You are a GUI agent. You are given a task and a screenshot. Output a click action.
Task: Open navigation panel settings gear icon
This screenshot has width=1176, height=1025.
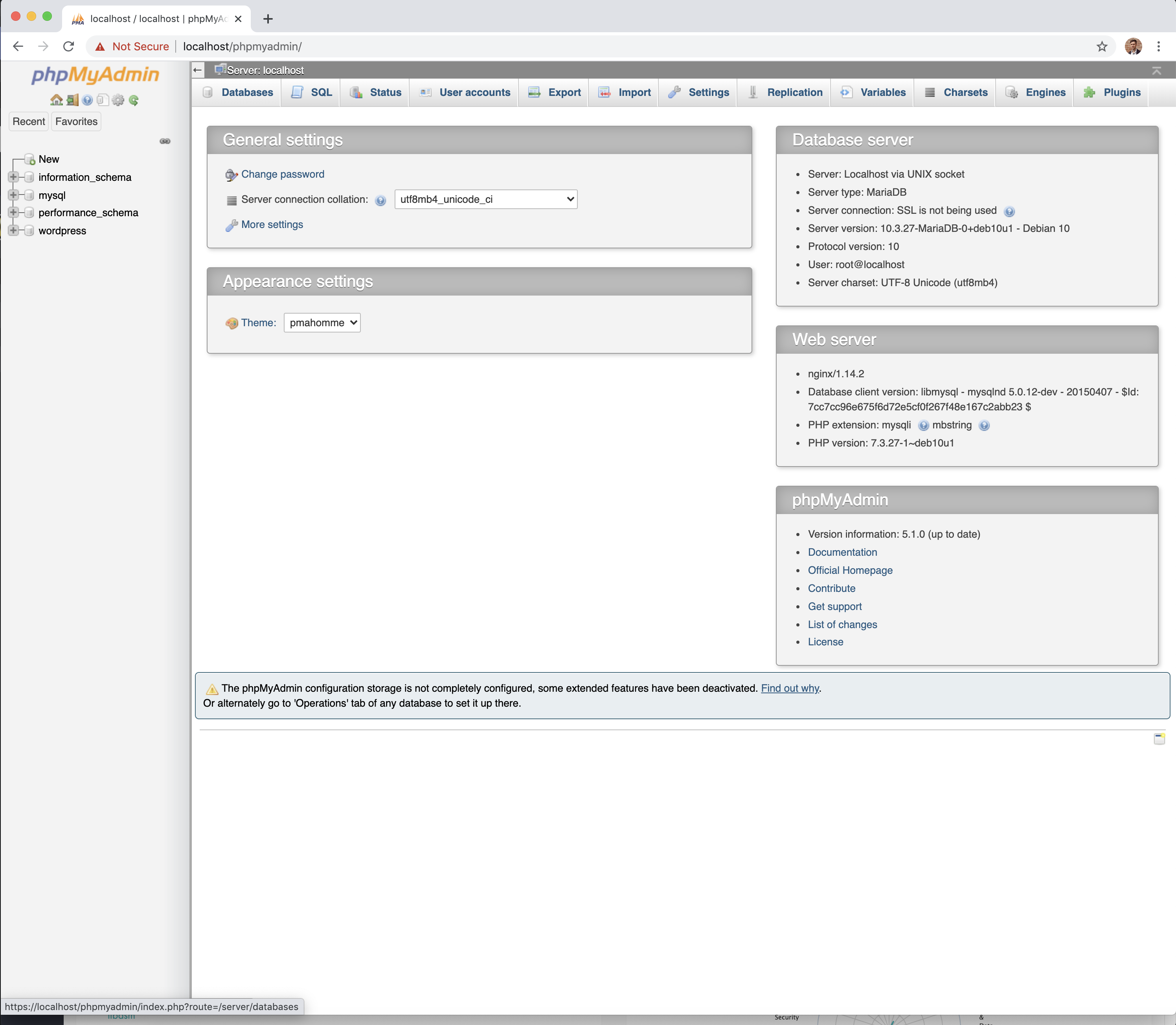point(118,100)
